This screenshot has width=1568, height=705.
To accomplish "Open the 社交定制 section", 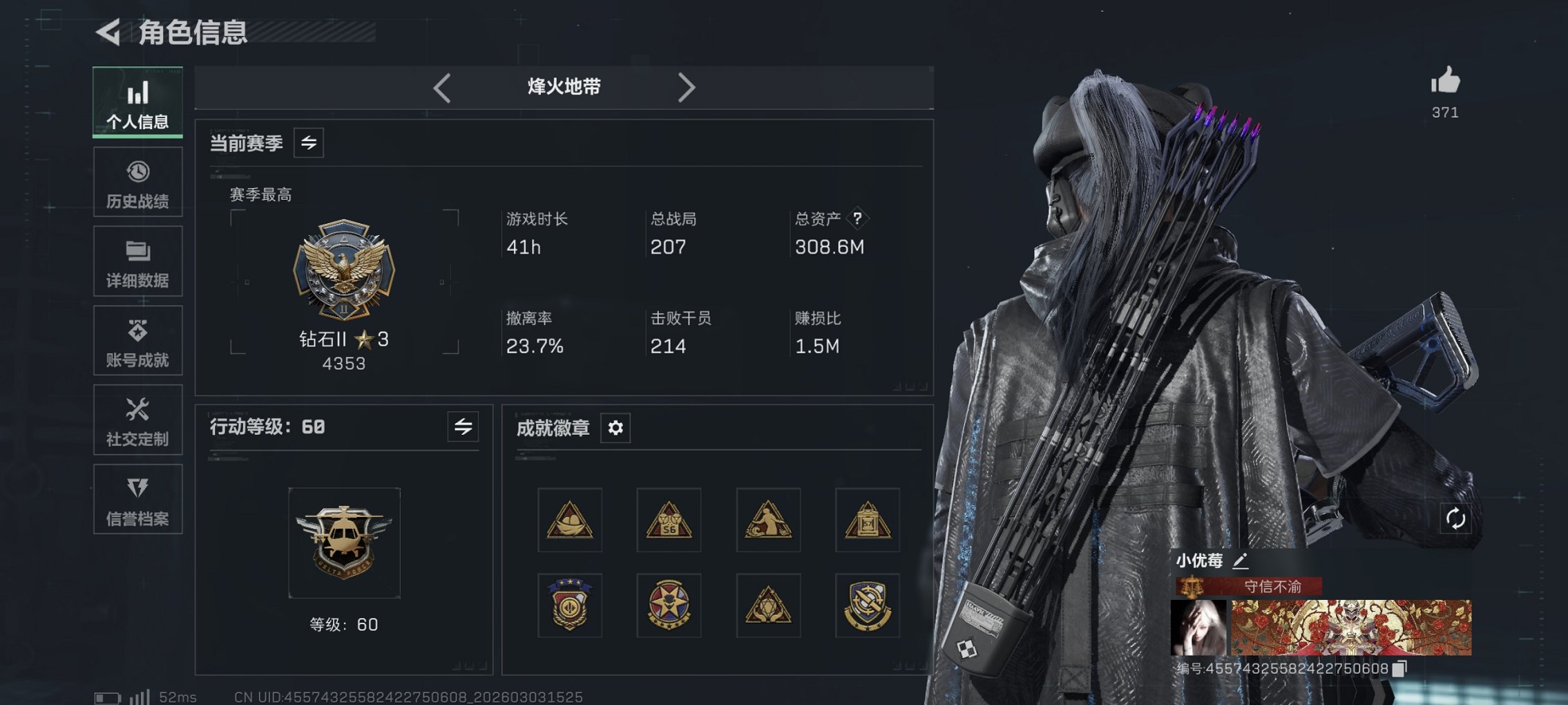I will (137, 420).
